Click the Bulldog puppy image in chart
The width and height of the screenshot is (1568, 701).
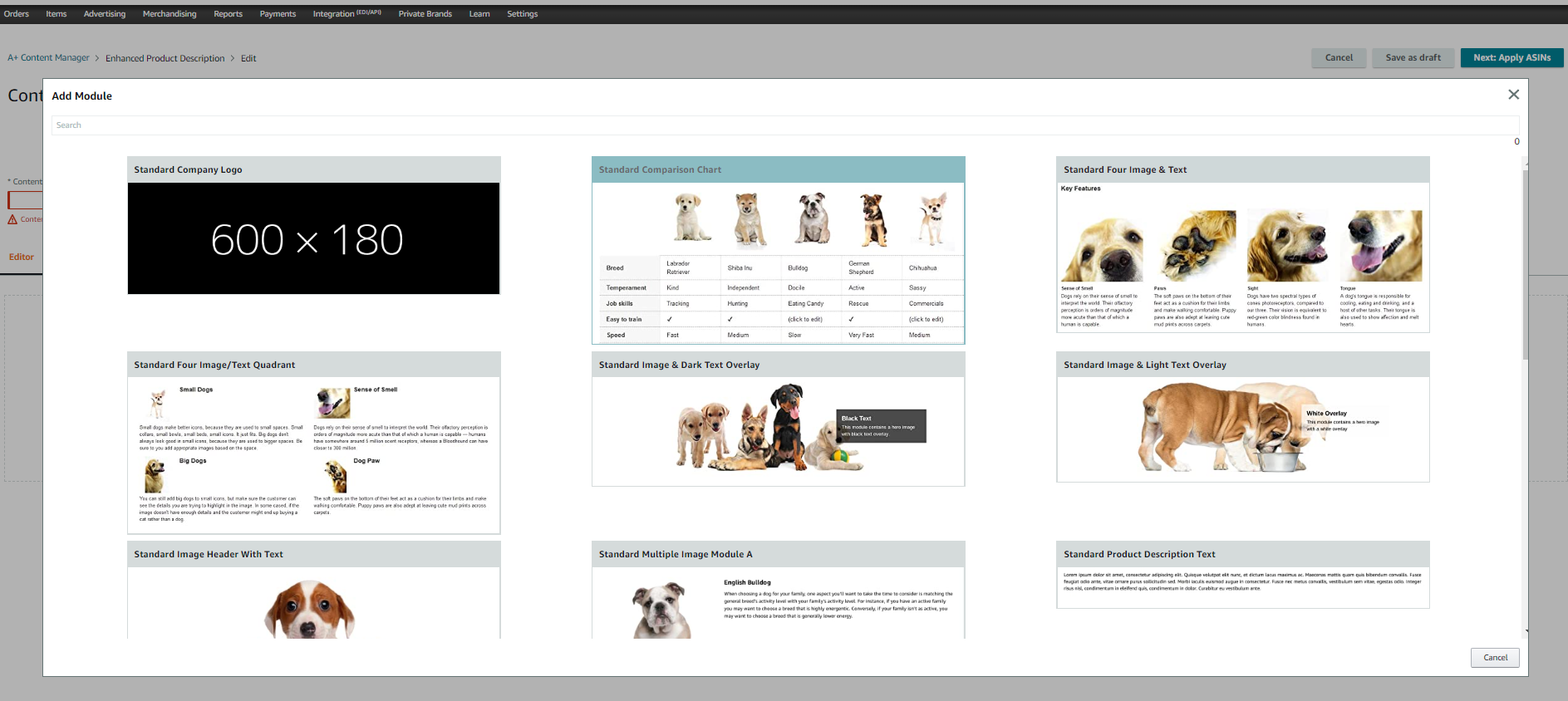813,218
